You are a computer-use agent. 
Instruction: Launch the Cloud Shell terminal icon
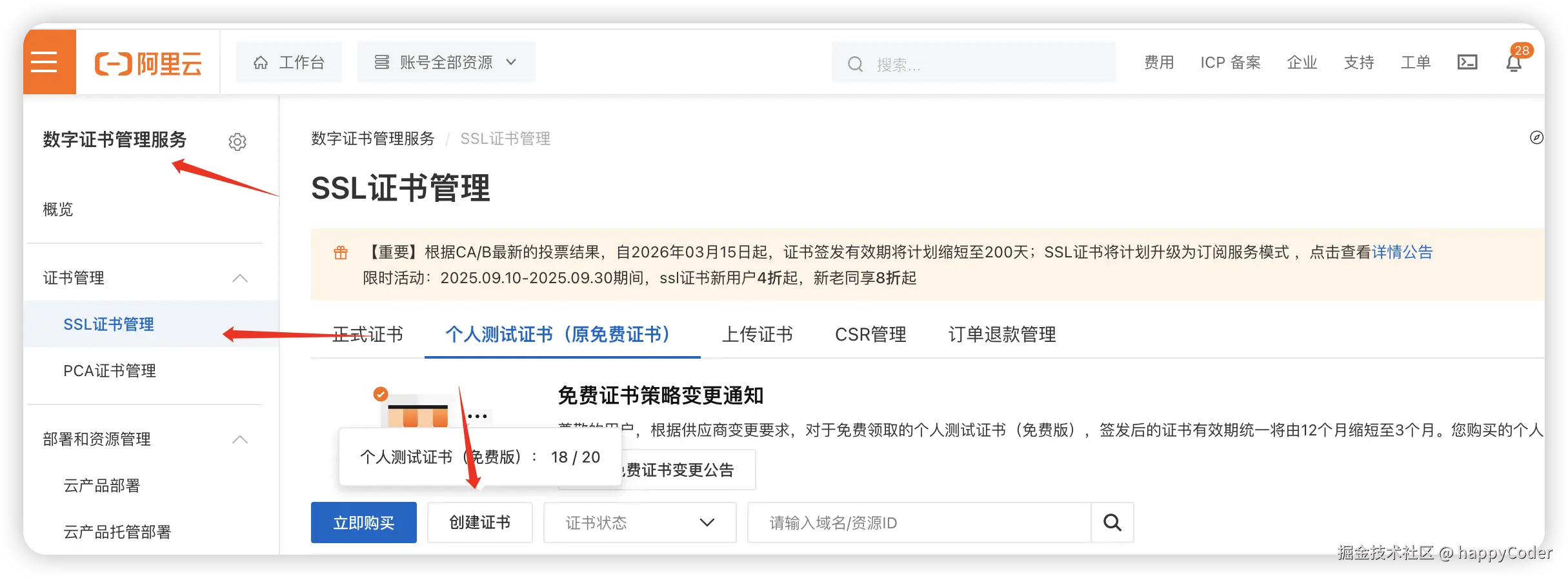tap(1467, 62)
